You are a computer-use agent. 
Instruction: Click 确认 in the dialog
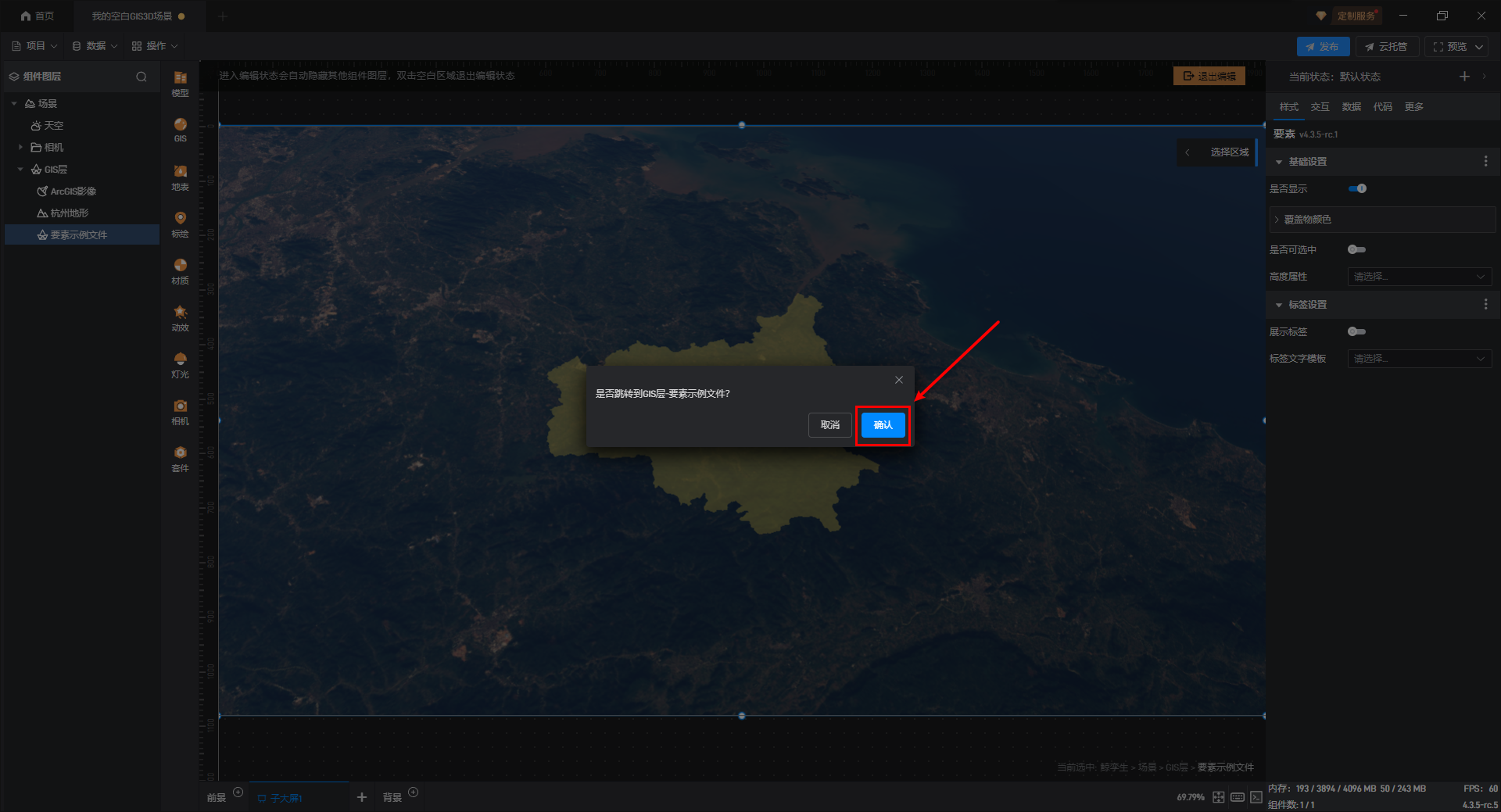coord(883,425)
